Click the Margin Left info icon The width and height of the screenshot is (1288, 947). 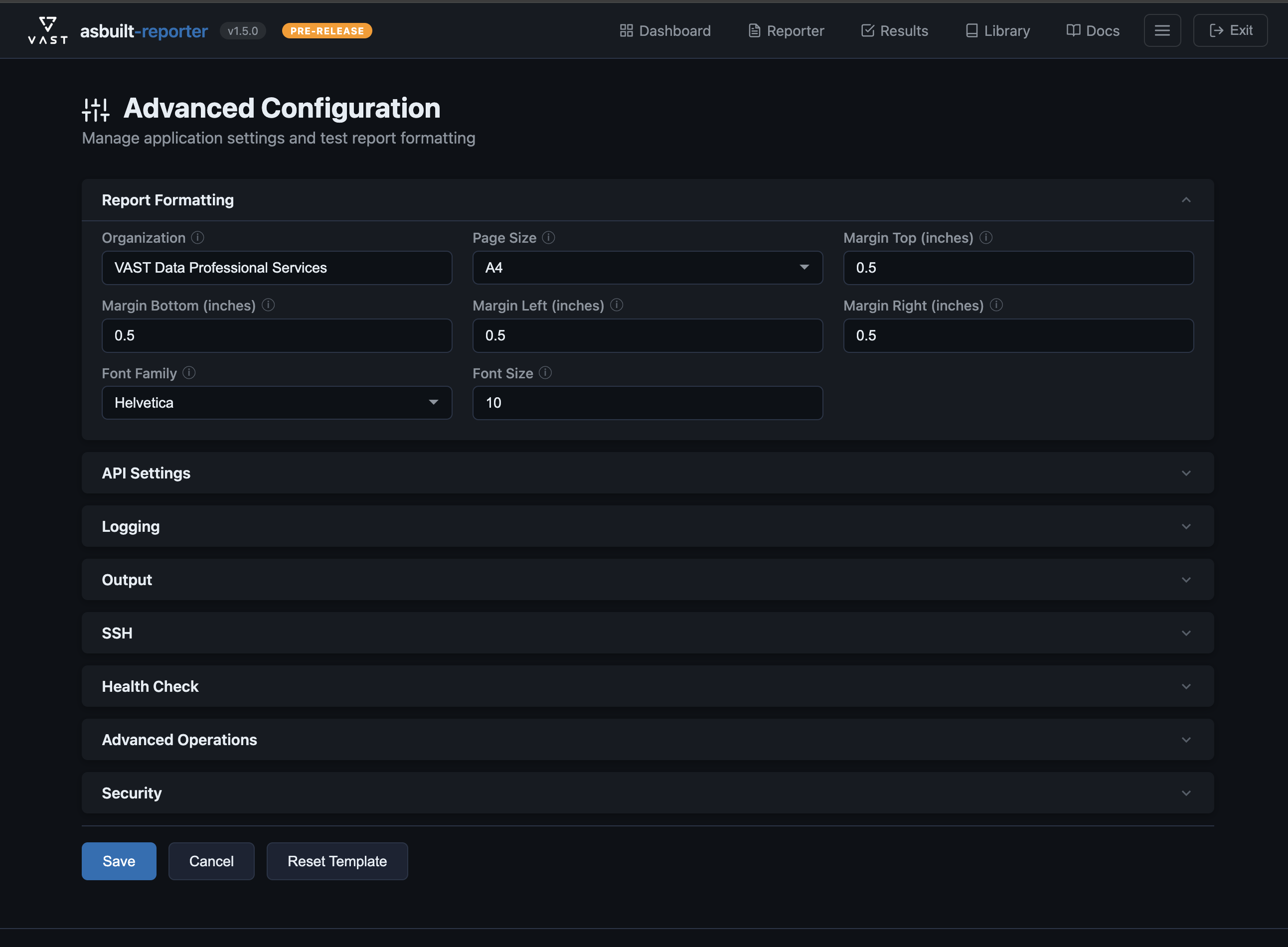click(617, 305)
